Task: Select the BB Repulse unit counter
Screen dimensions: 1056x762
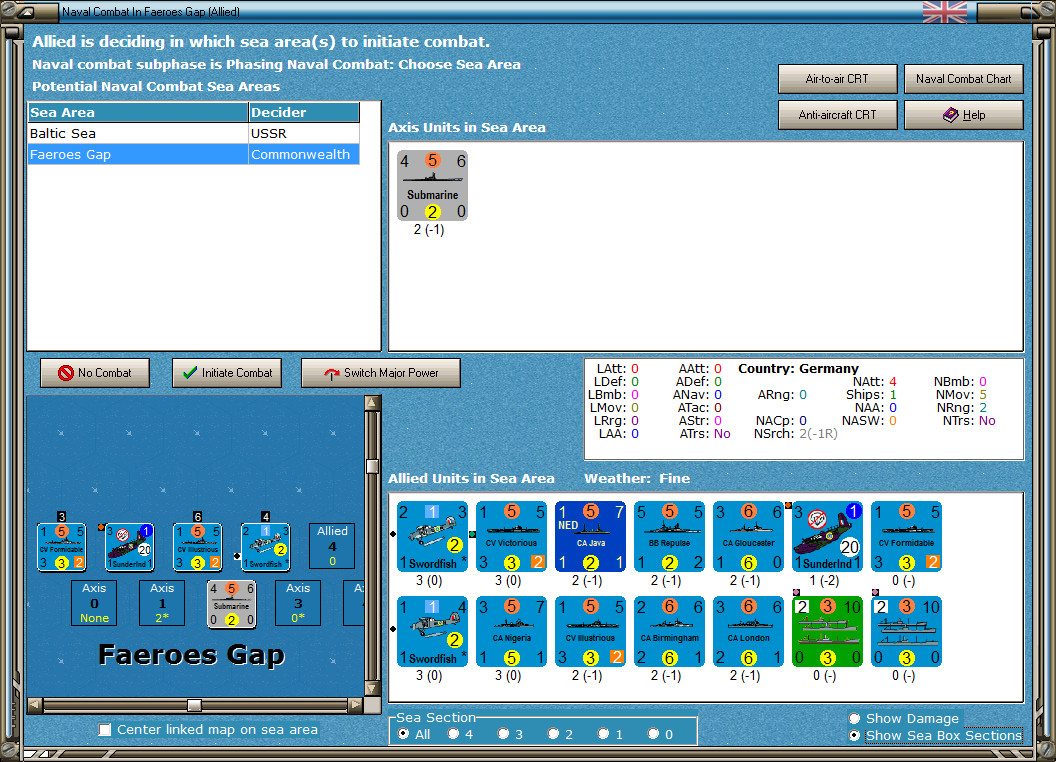Action: [x=669, y=536]
